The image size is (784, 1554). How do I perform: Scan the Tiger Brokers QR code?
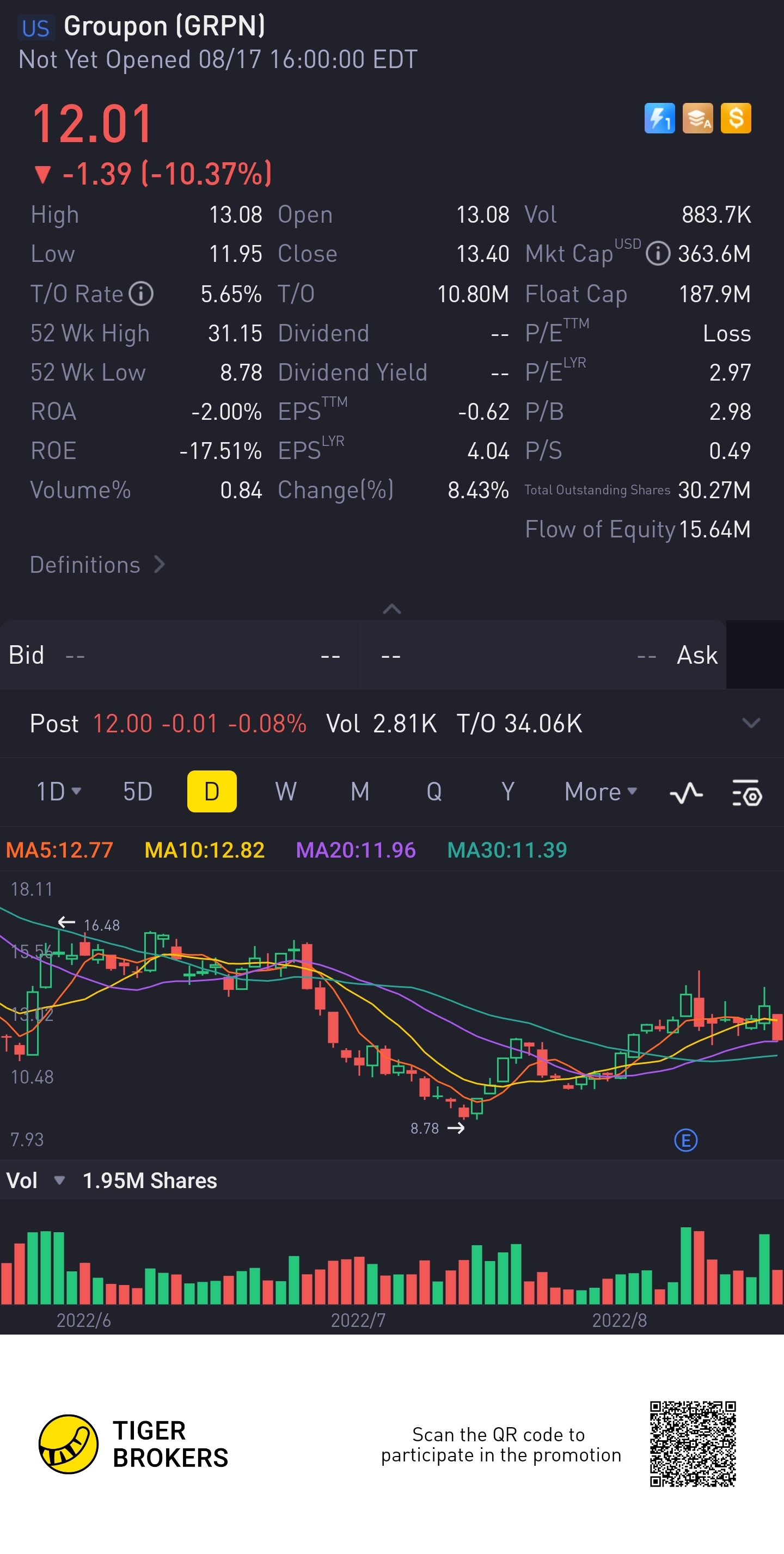coord(693,1444)
